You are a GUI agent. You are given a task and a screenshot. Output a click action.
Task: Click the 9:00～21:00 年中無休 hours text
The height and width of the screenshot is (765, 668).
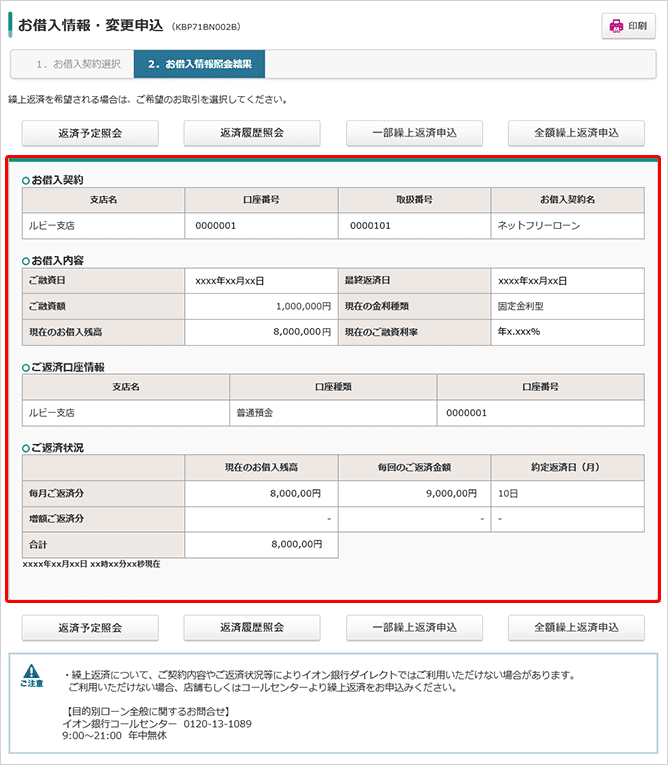coord(114,735)
